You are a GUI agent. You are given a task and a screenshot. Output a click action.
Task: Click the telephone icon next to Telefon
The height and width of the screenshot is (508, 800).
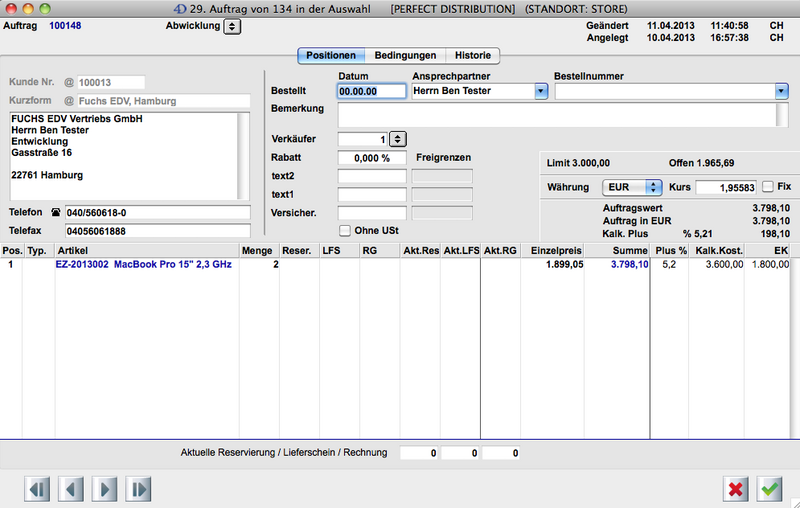[x=55, y=212]
